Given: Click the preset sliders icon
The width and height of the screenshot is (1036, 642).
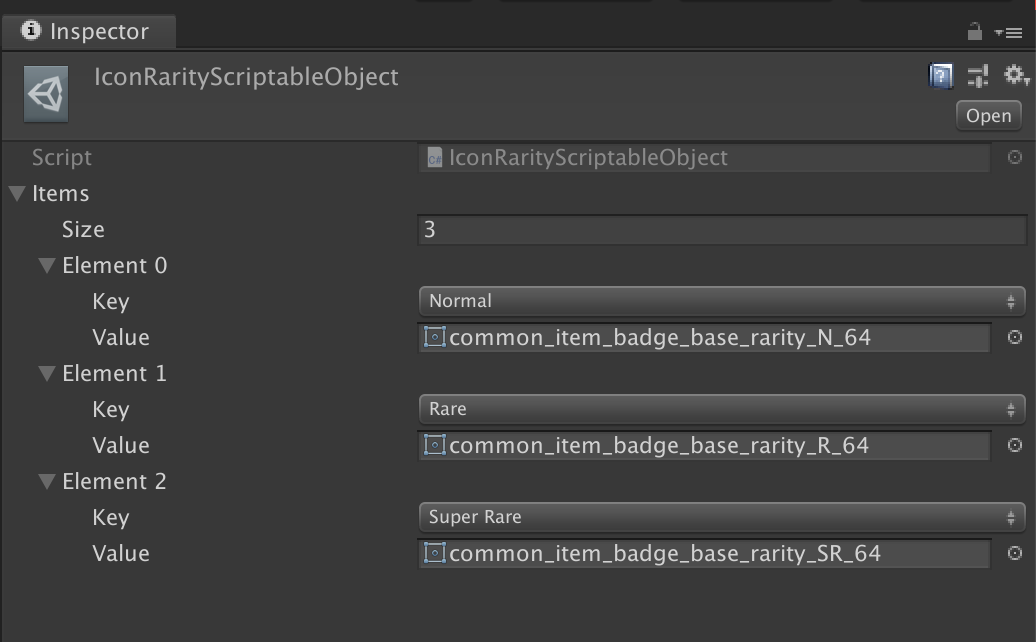Looking at the screenshot, I should click(x=978, y=76).
